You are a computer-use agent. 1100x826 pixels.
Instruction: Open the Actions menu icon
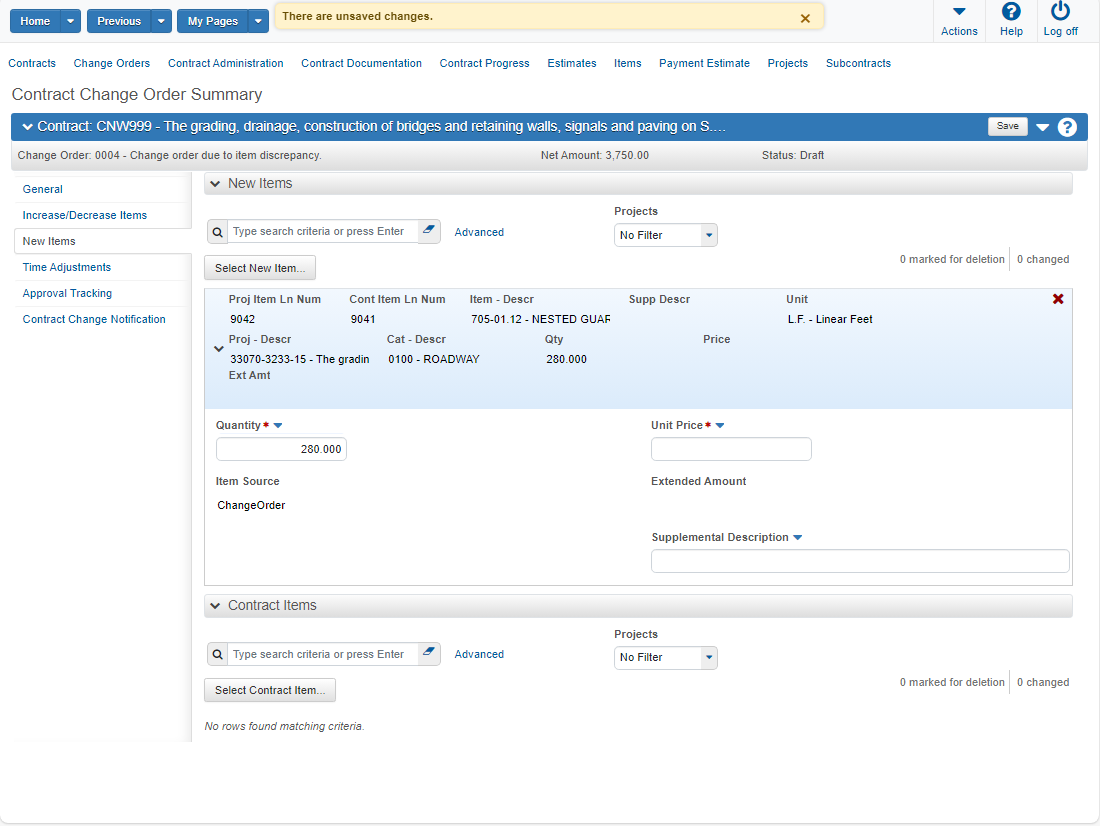coord(959,12)
